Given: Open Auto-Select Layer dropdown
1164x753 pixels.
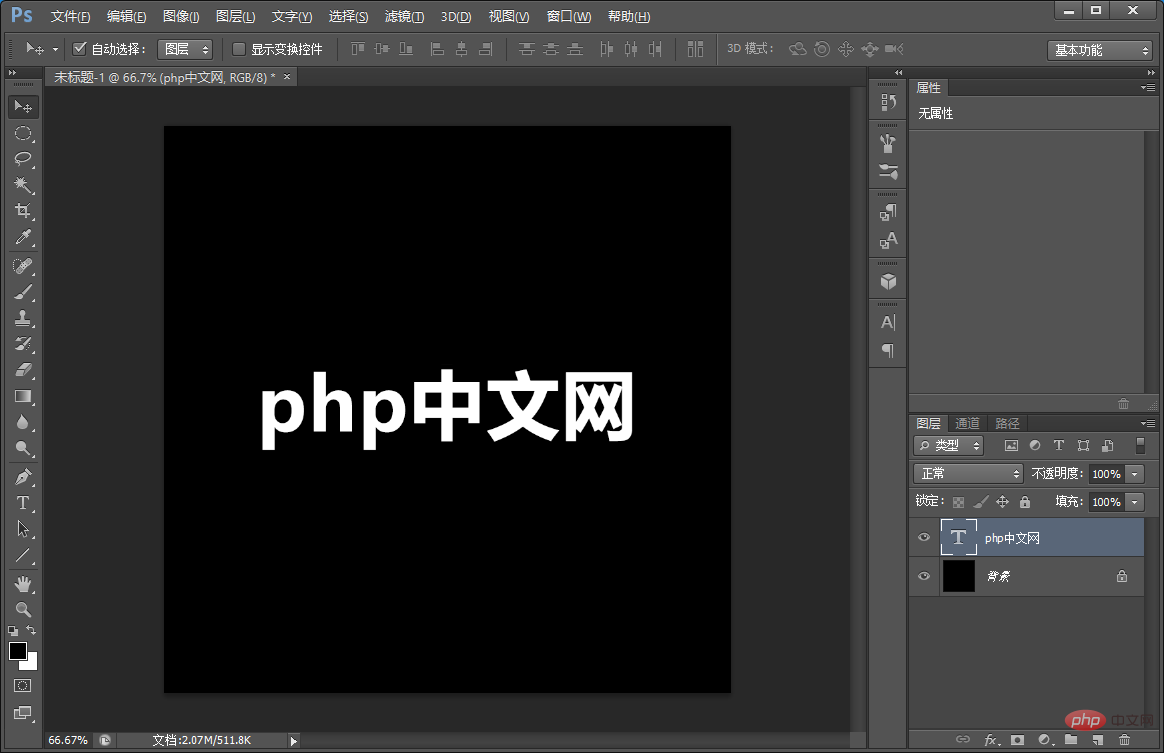Looking at the screenshot, I should coord(186,49).
